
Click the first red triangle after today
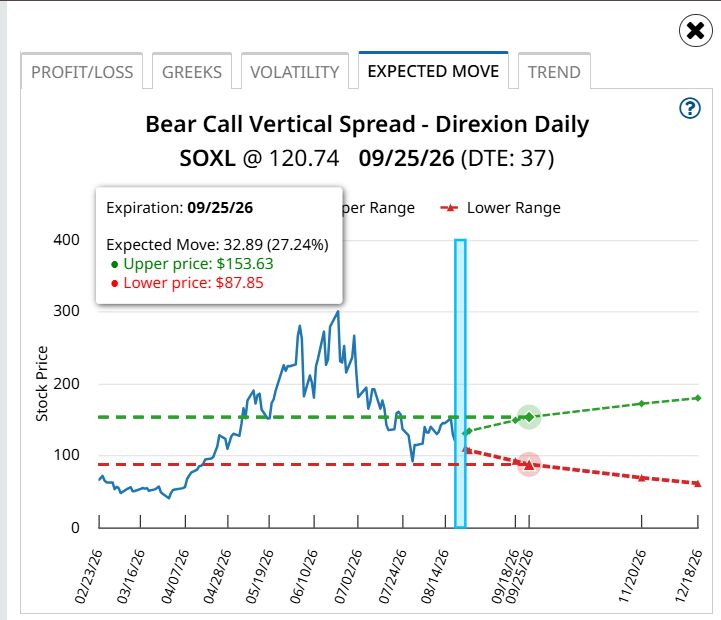(x=467, y=449)
